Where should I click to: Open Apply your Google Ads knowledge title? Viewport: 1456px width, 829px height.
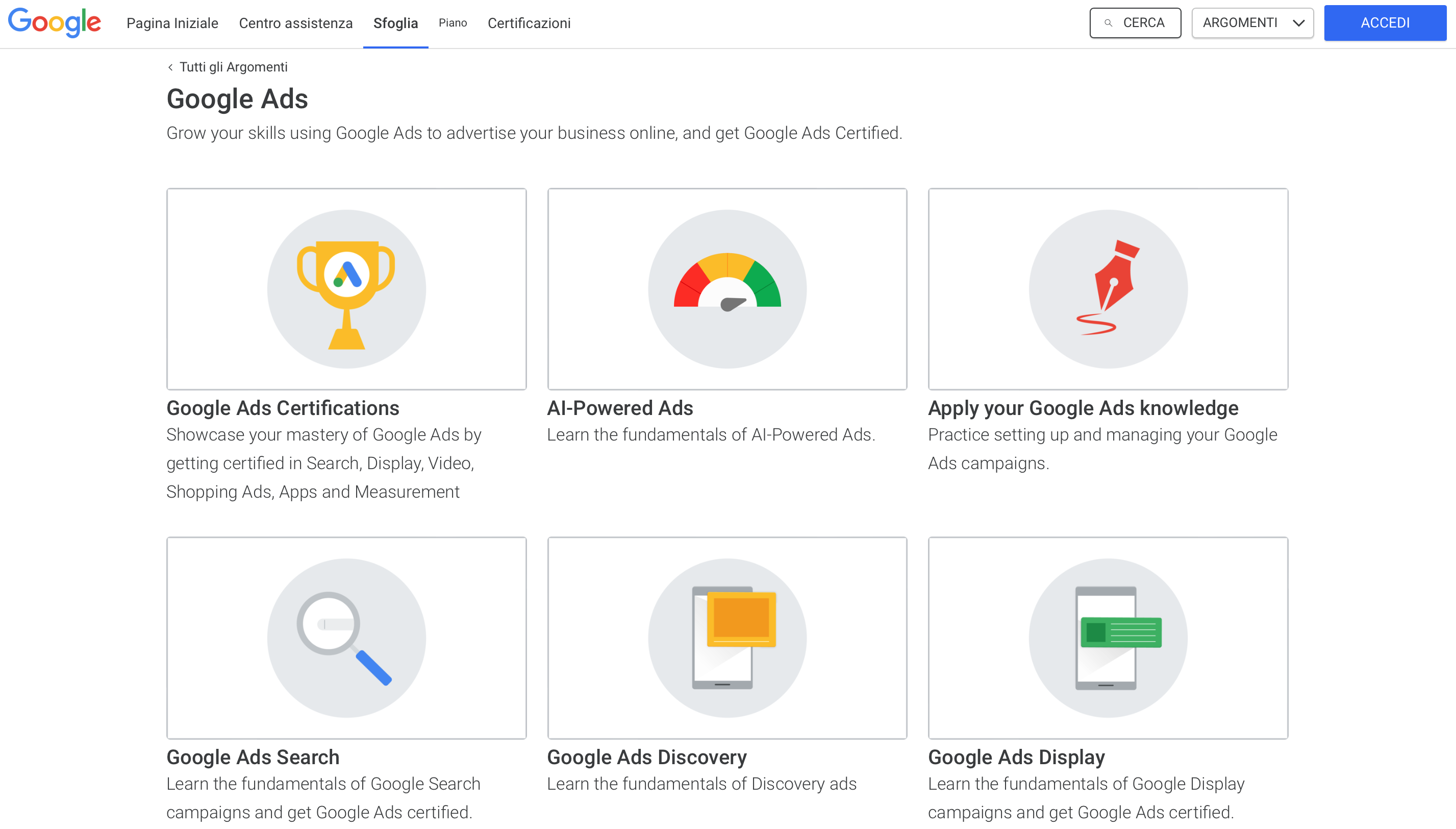click(x=1083, y=408)
